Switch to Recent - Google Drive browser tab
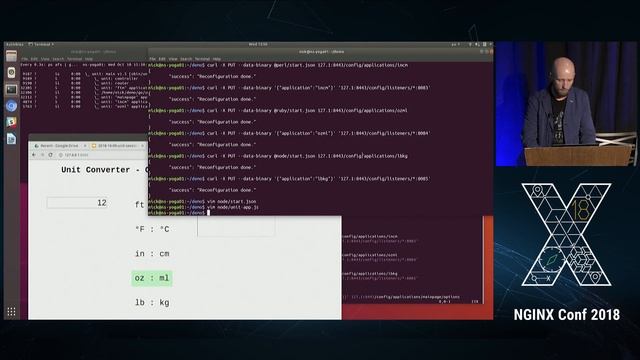 tap(59, 146)
